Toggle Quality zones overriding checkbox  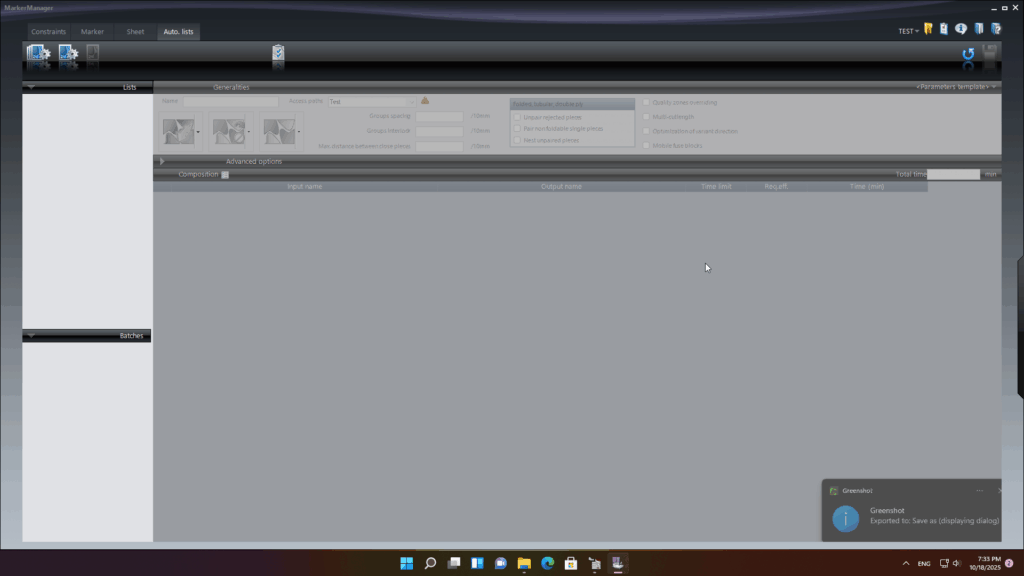(647, 102)
